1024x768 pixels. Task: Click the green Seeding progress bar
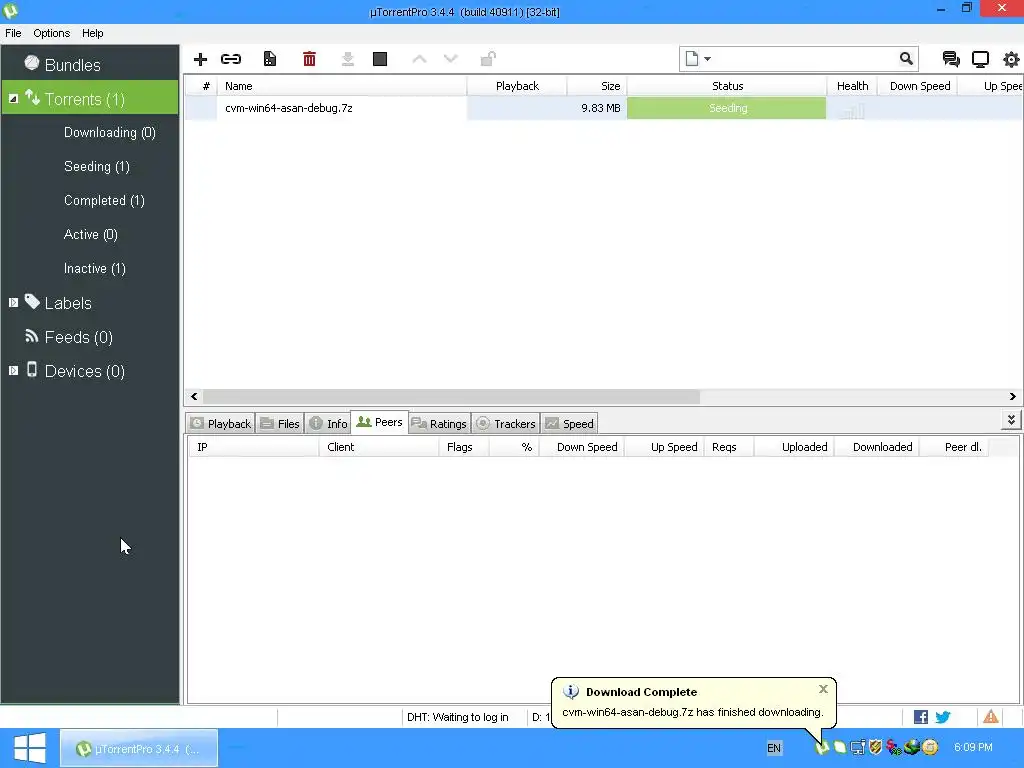click(x=726, y=108)
